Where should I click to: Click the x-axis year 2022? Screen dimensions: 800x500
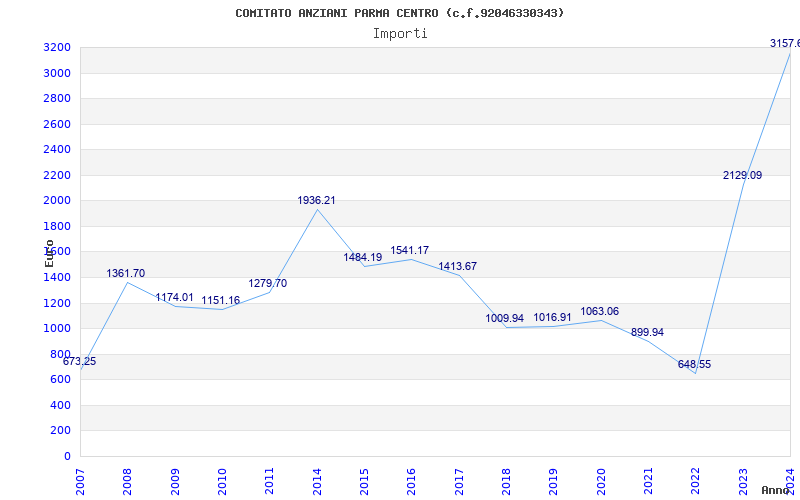[x=695, y=482]
